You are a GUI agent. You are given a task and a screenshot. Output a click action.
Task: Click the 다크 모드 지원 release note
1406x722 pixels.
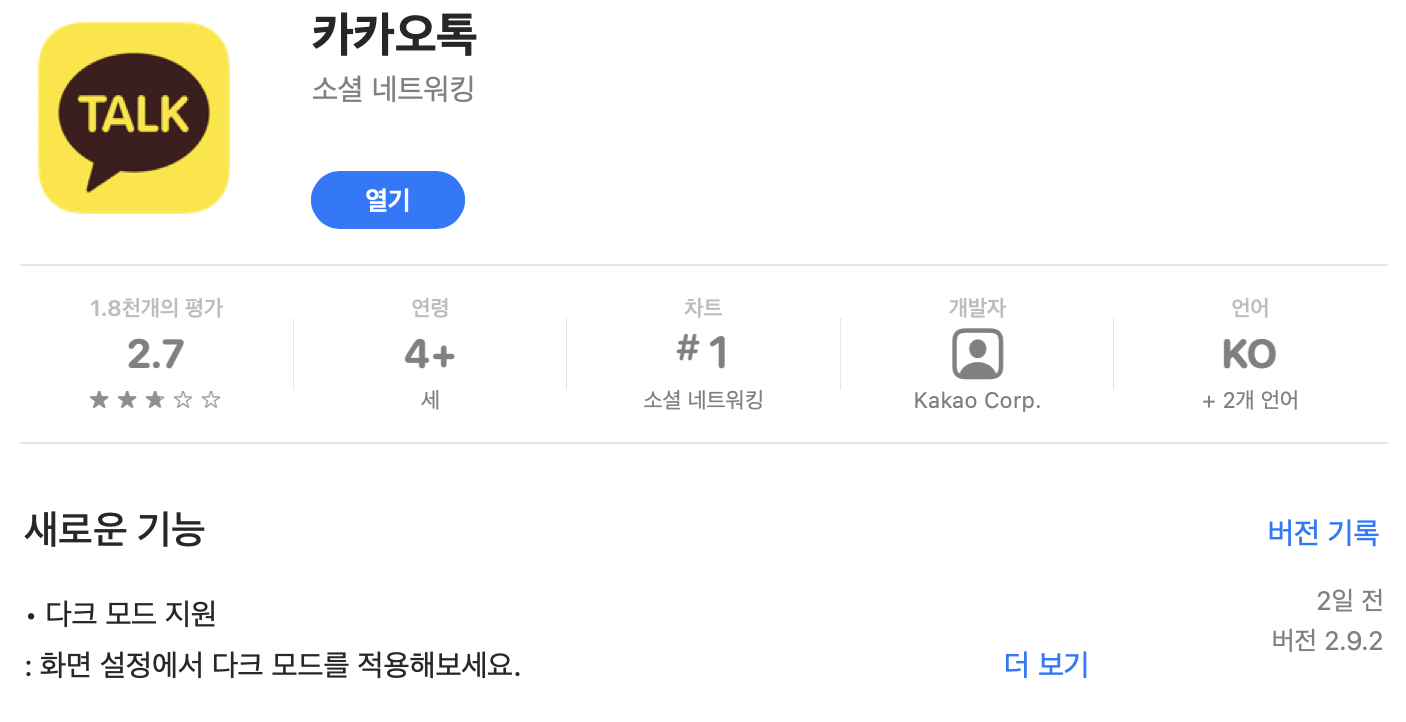coord(130,613)
